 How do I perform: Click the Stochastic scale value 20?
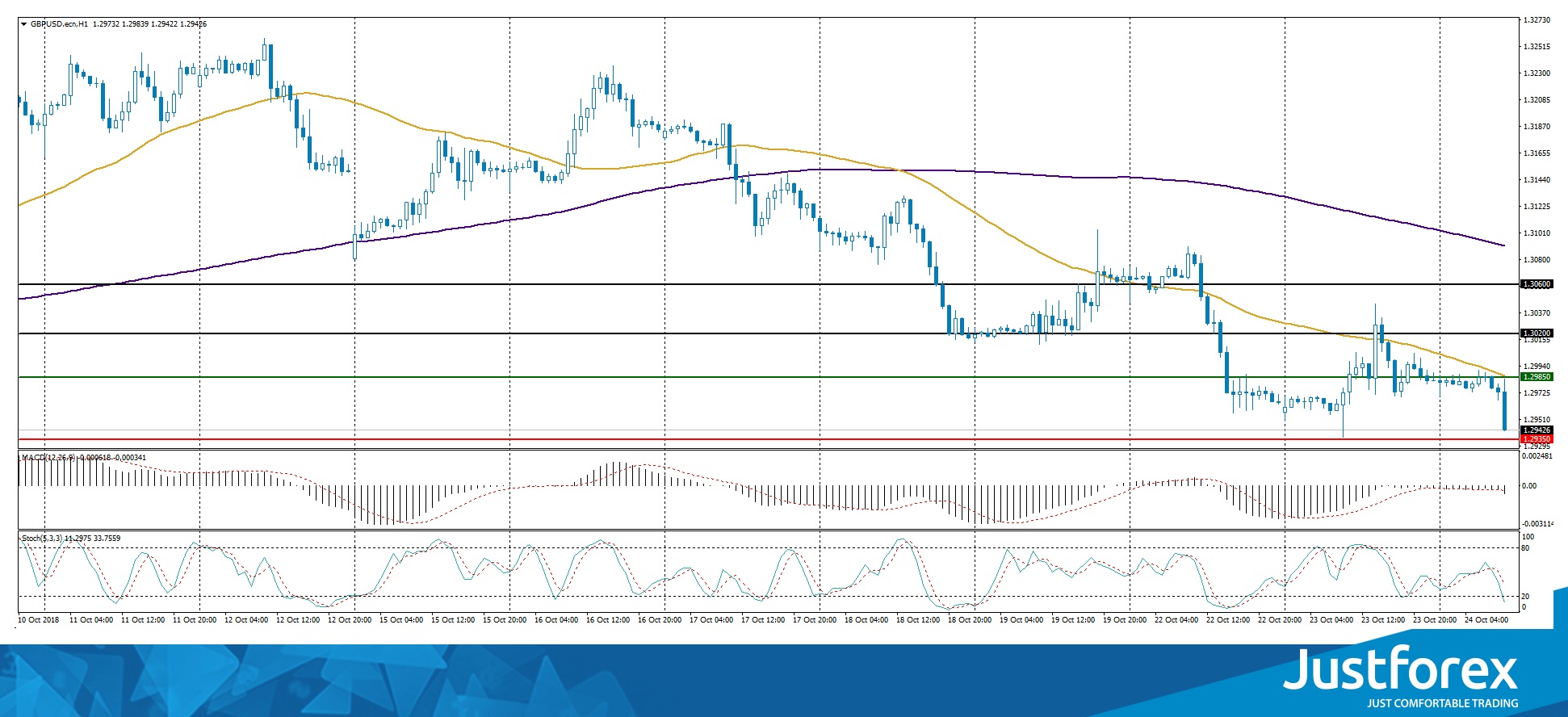[x=1525, y=596]
